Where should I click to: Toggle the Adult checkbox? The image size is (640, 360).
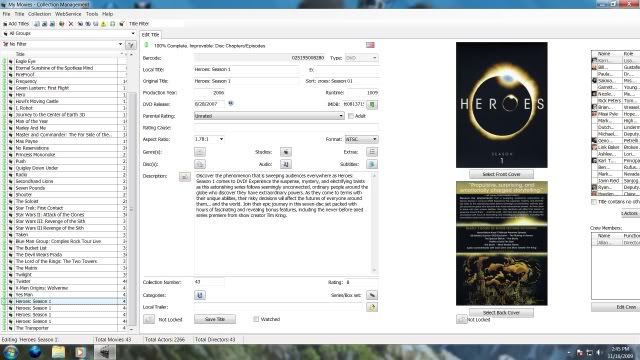pyautogui.click(x=351, y=116)
